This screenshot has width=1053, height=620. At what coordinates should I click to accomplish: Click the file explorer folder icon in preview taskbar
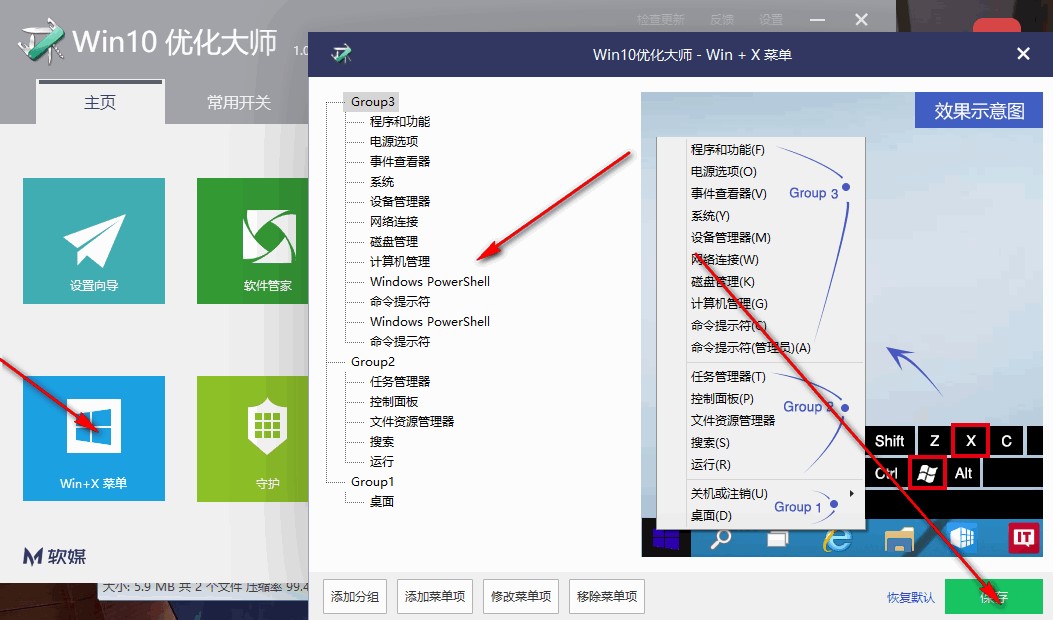tap(899, 539)
